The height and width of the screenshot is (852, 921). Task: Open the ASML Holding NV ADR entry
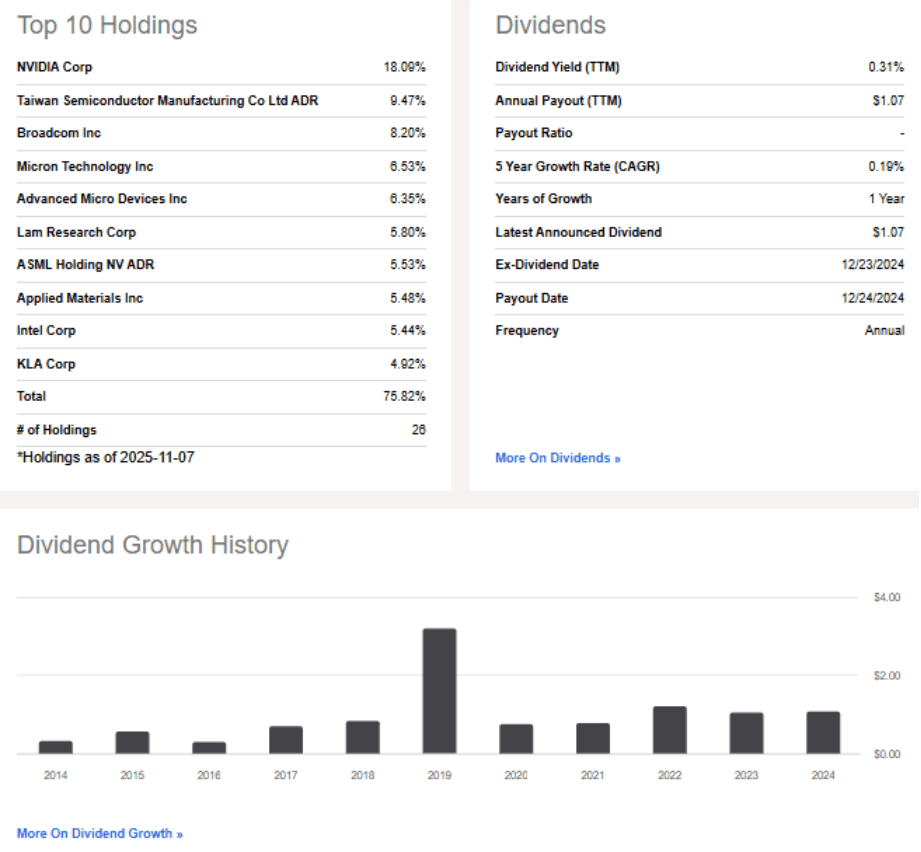[x=85, y=265]
